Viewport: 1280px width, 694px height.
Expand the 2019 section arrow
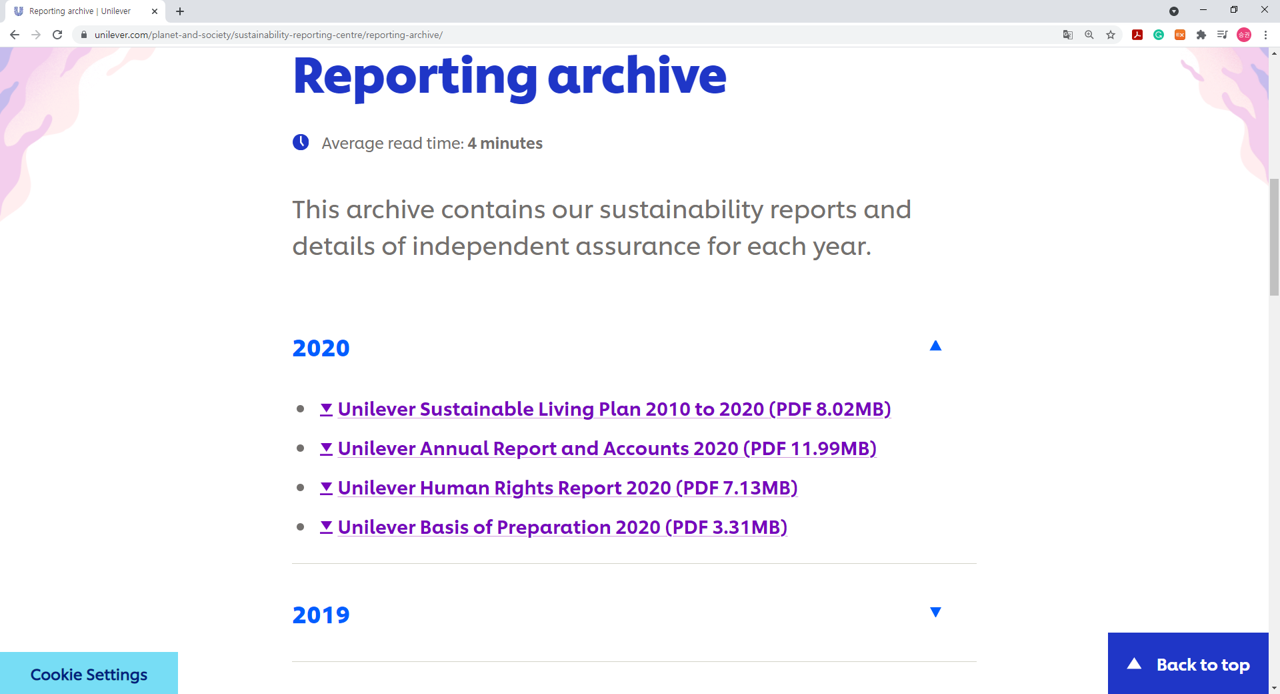coord(935,612)
